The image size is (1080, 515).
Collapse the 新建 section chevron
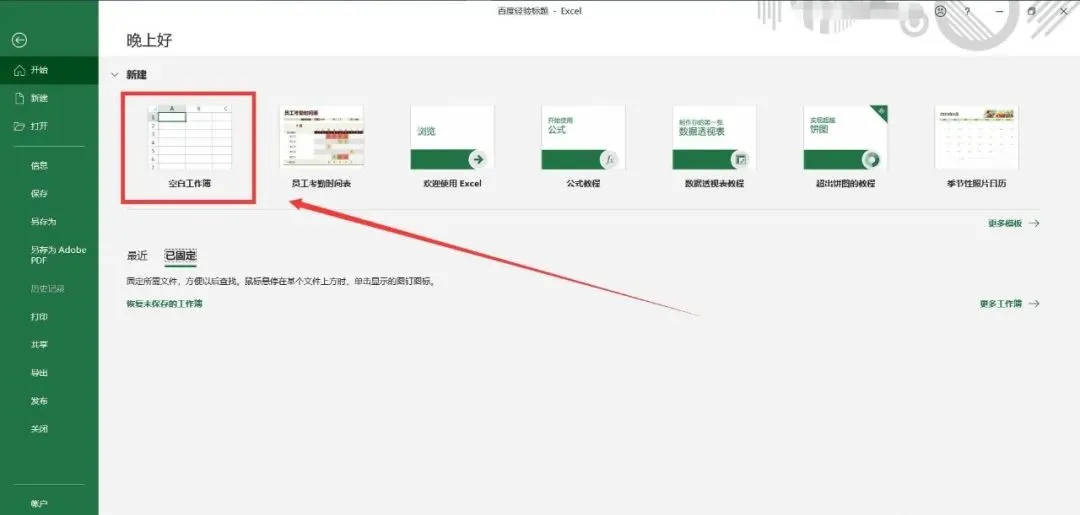[x=114, y=74]
